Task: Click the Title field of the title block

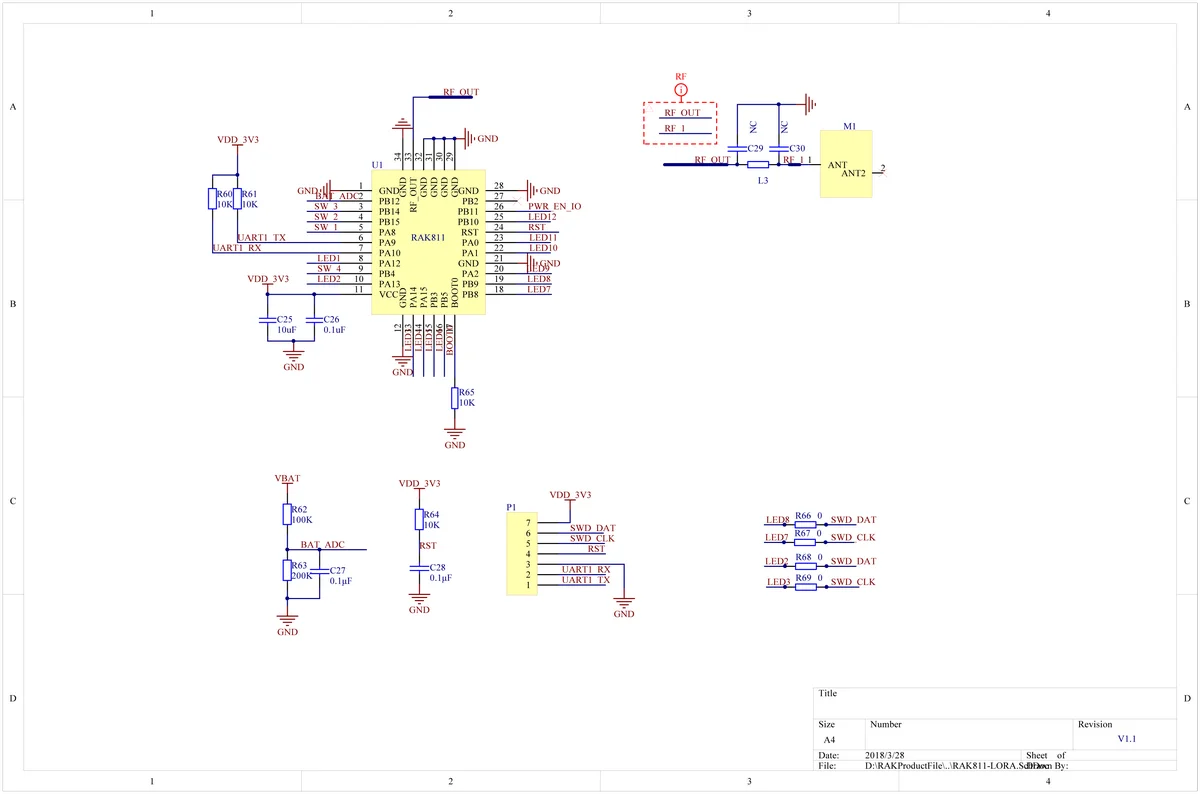Action: [x=994, y=702]
